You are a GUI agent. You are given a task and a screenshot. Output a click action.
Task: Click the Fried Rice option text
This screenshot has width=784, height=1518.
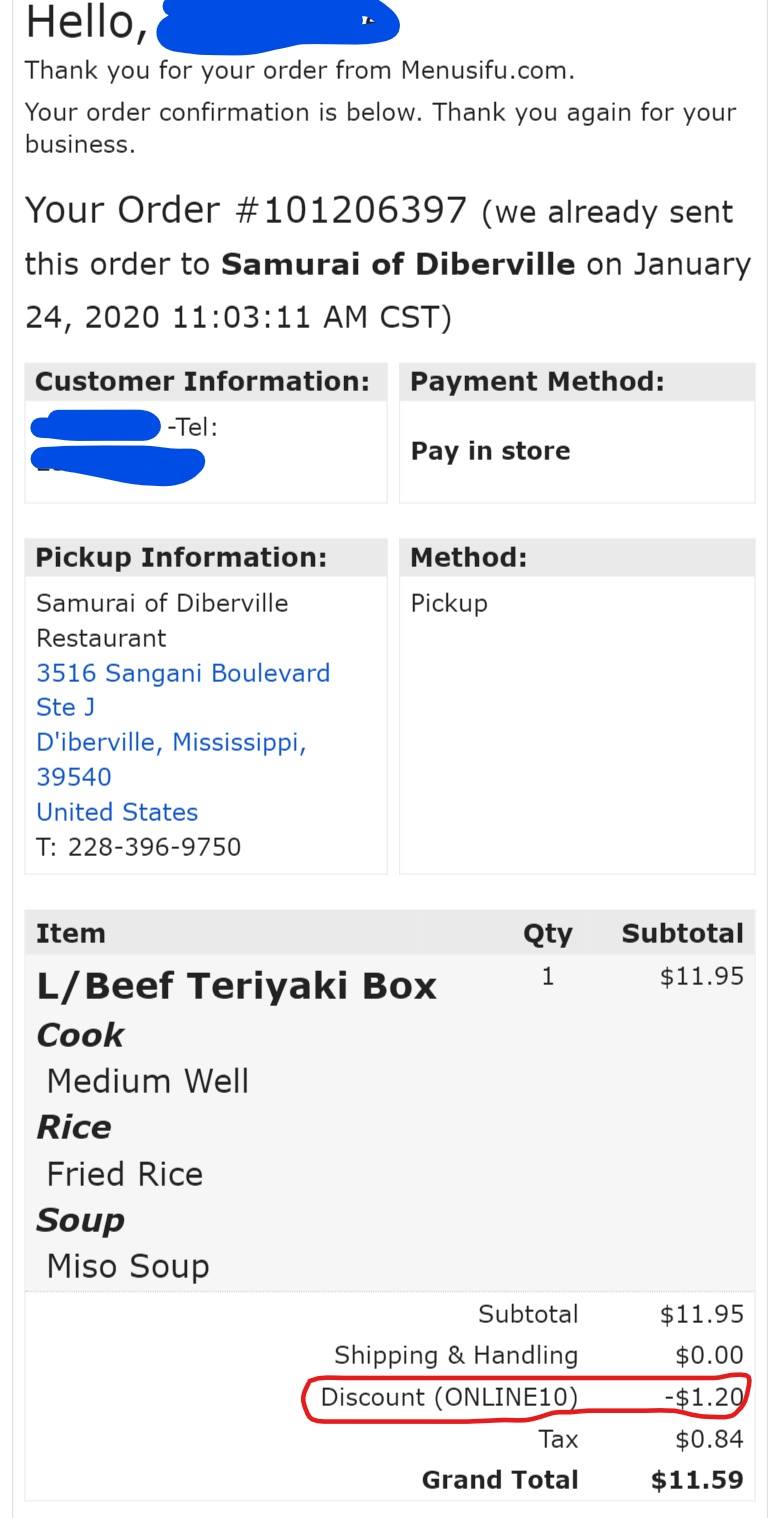point(125,1174)
